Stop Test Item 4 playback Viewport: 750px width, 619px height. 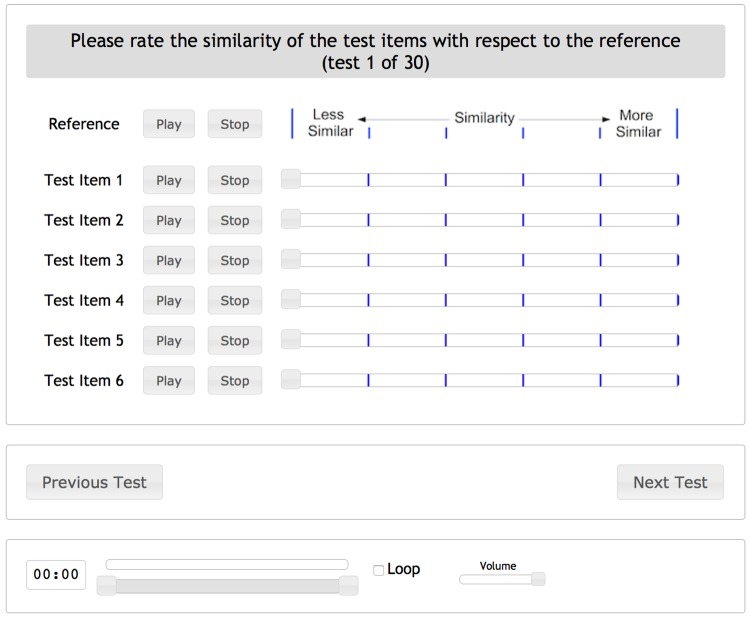(235, 300)
